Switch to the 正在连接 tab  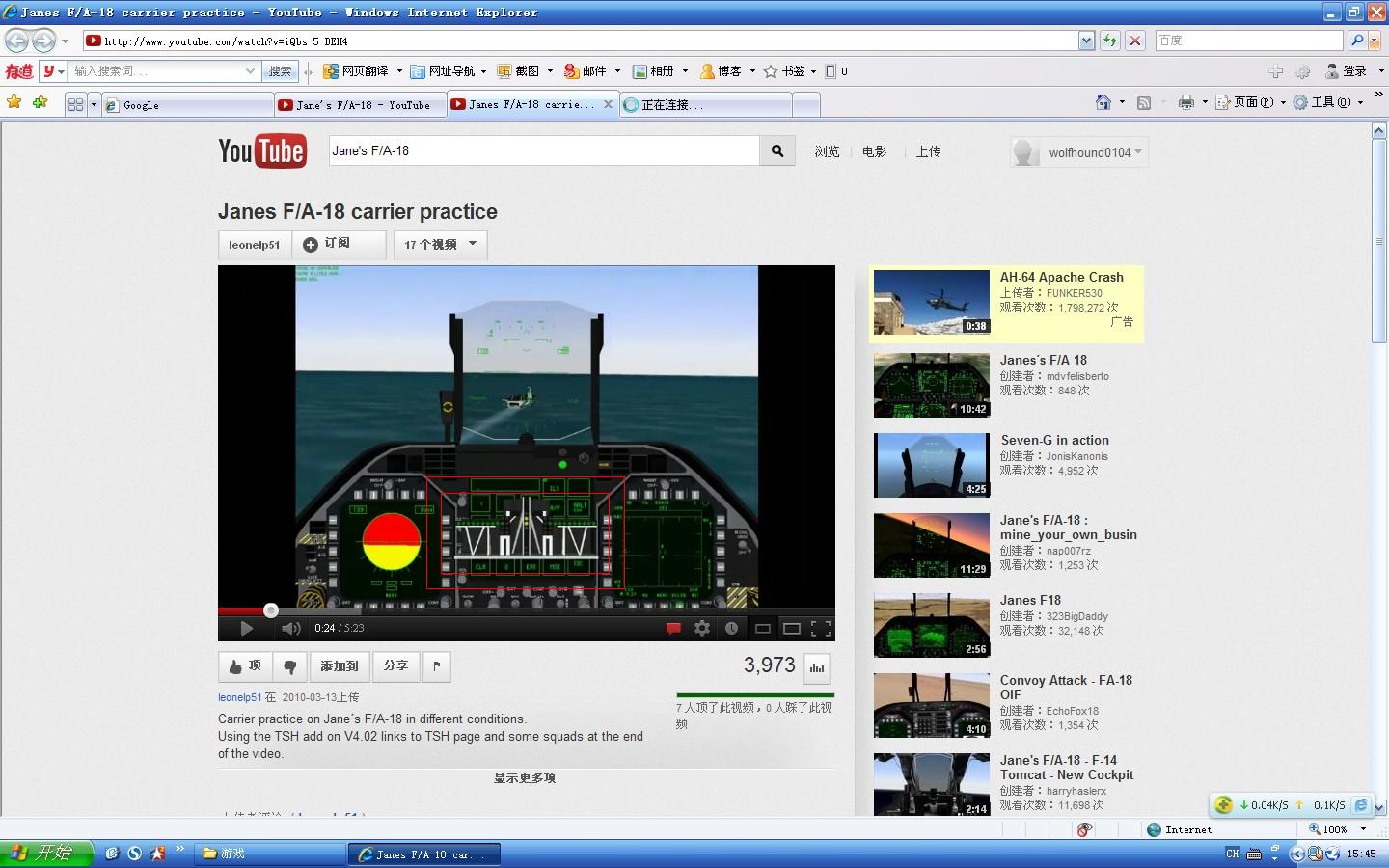706,105
